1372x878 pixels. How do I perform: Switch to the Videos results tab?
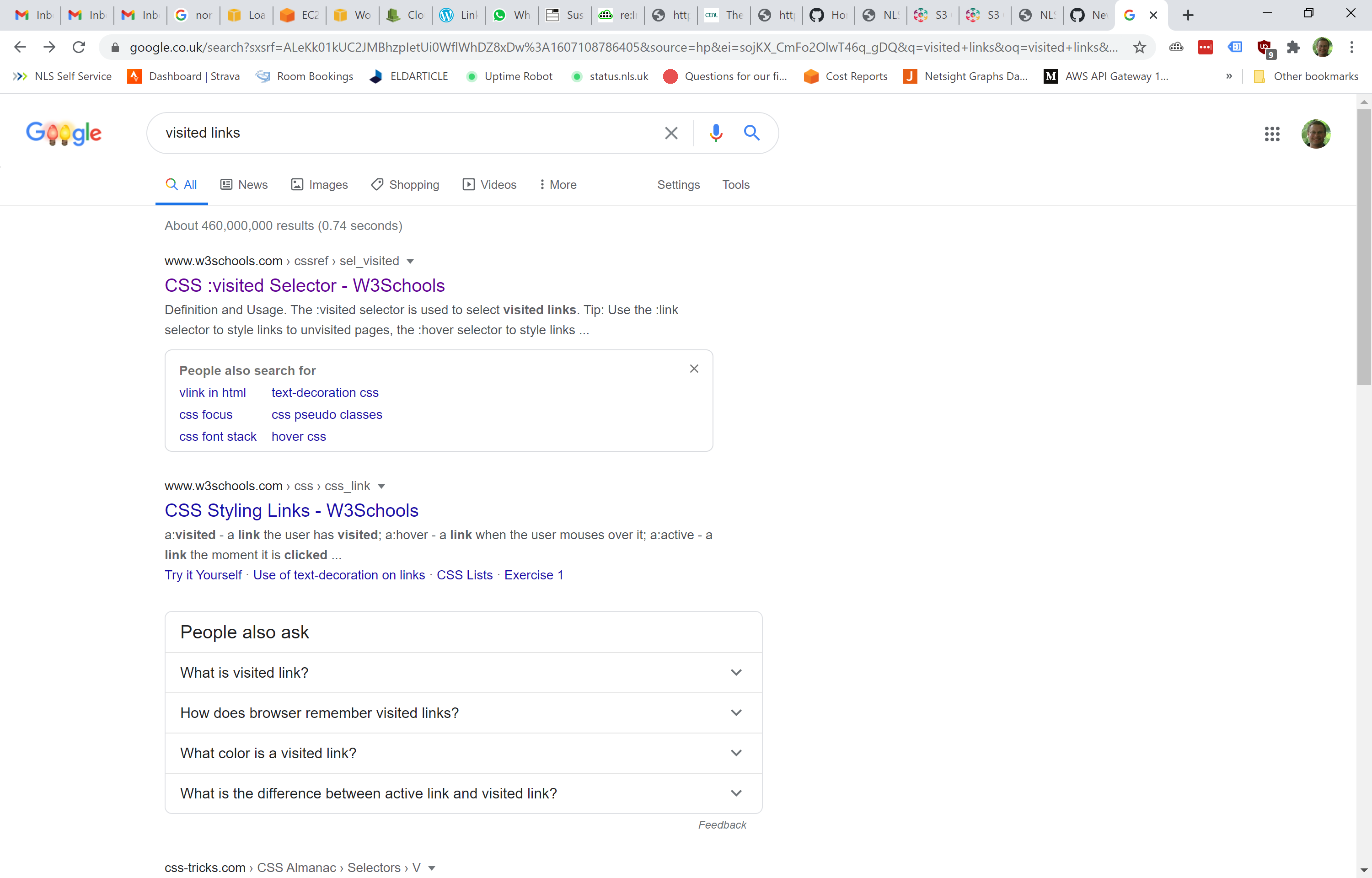click(490, 185)
